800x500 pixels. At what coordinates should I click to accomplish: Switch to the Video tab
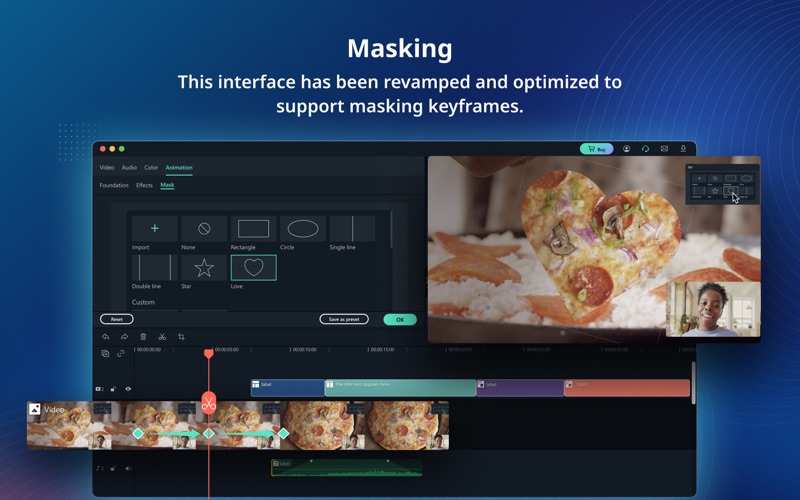[107, 167]
